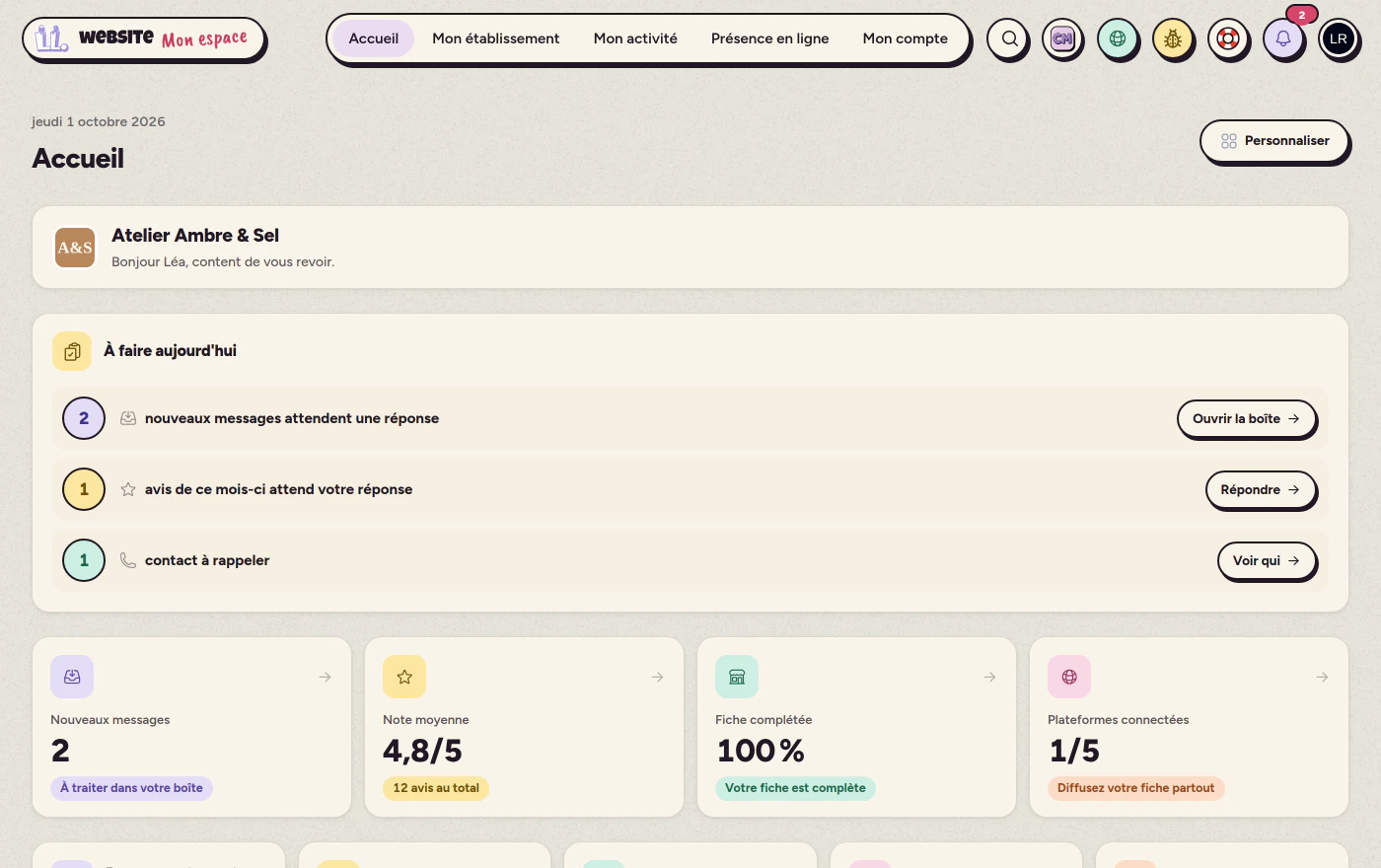
Task: Open the arrow on Fiche complétée card
Action: coord(989,677)
